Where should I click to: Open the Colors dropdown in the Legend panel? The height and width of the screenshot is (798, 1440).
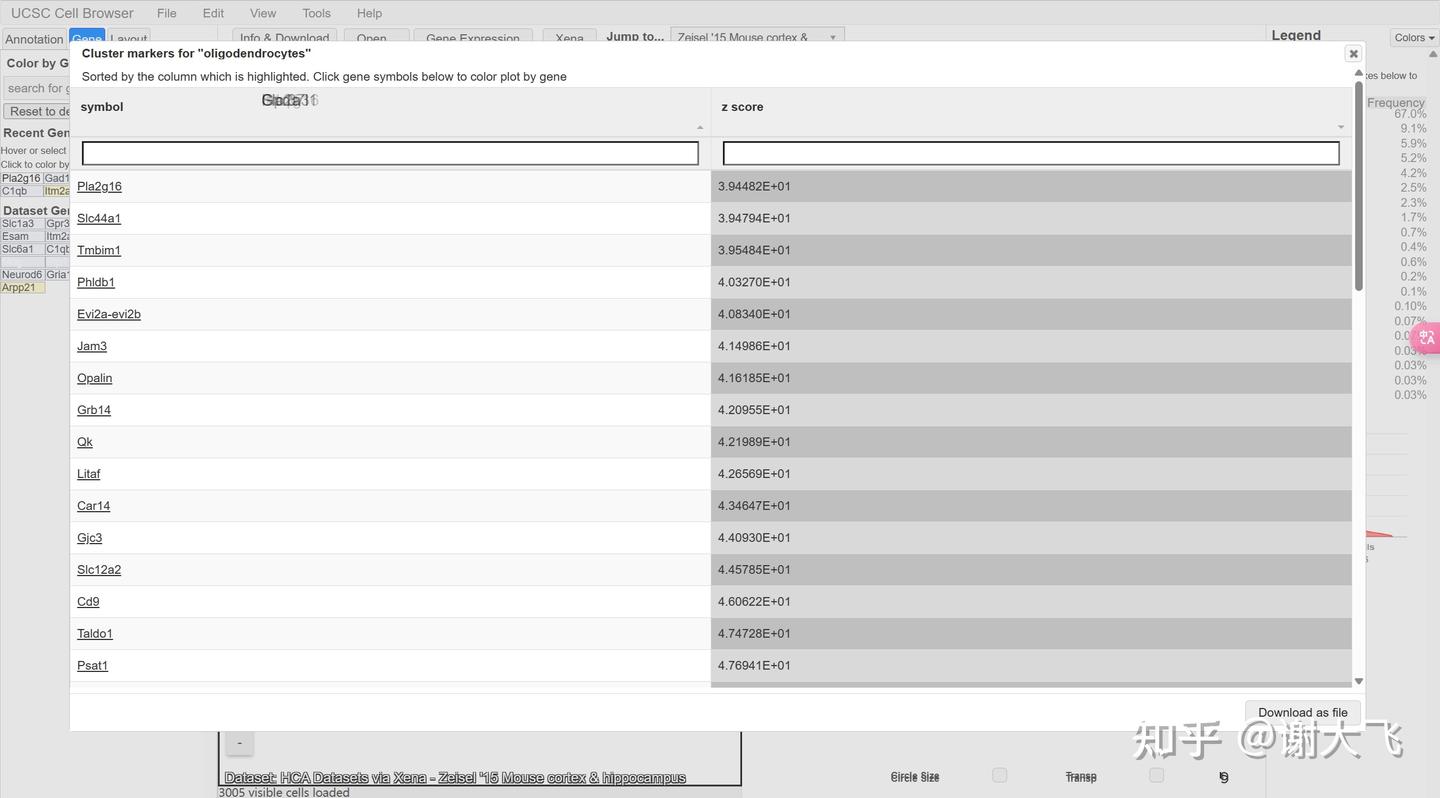[x=1412, y=37]
